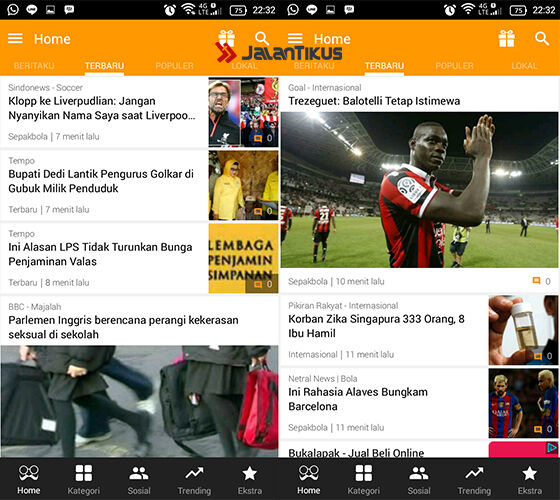
Task: Open hamburger menu in right screenshot
Action: [x=295, y=38]
